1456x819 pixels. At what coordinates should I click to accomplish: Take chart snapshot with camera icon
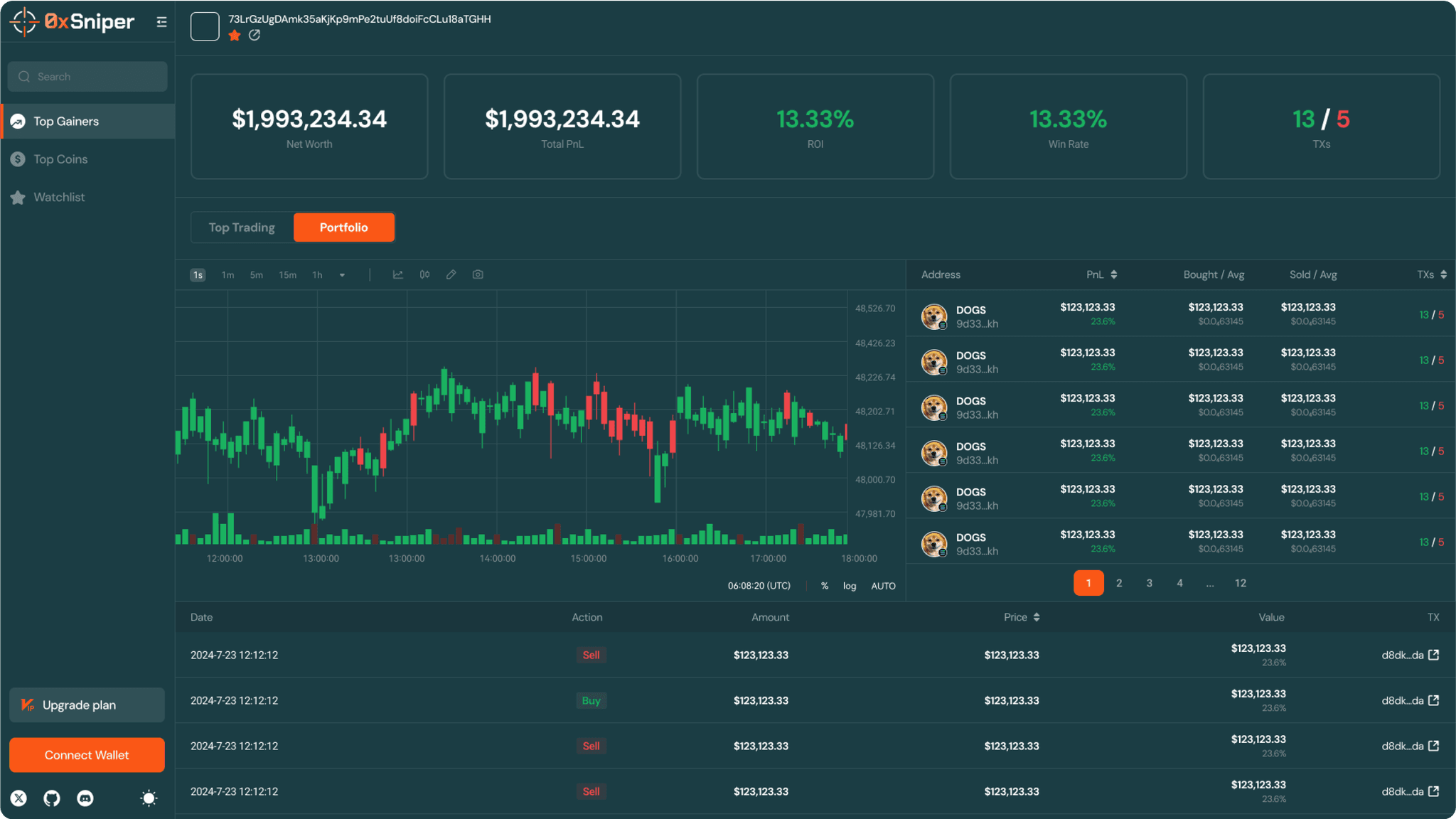click(x=478, y=274)
